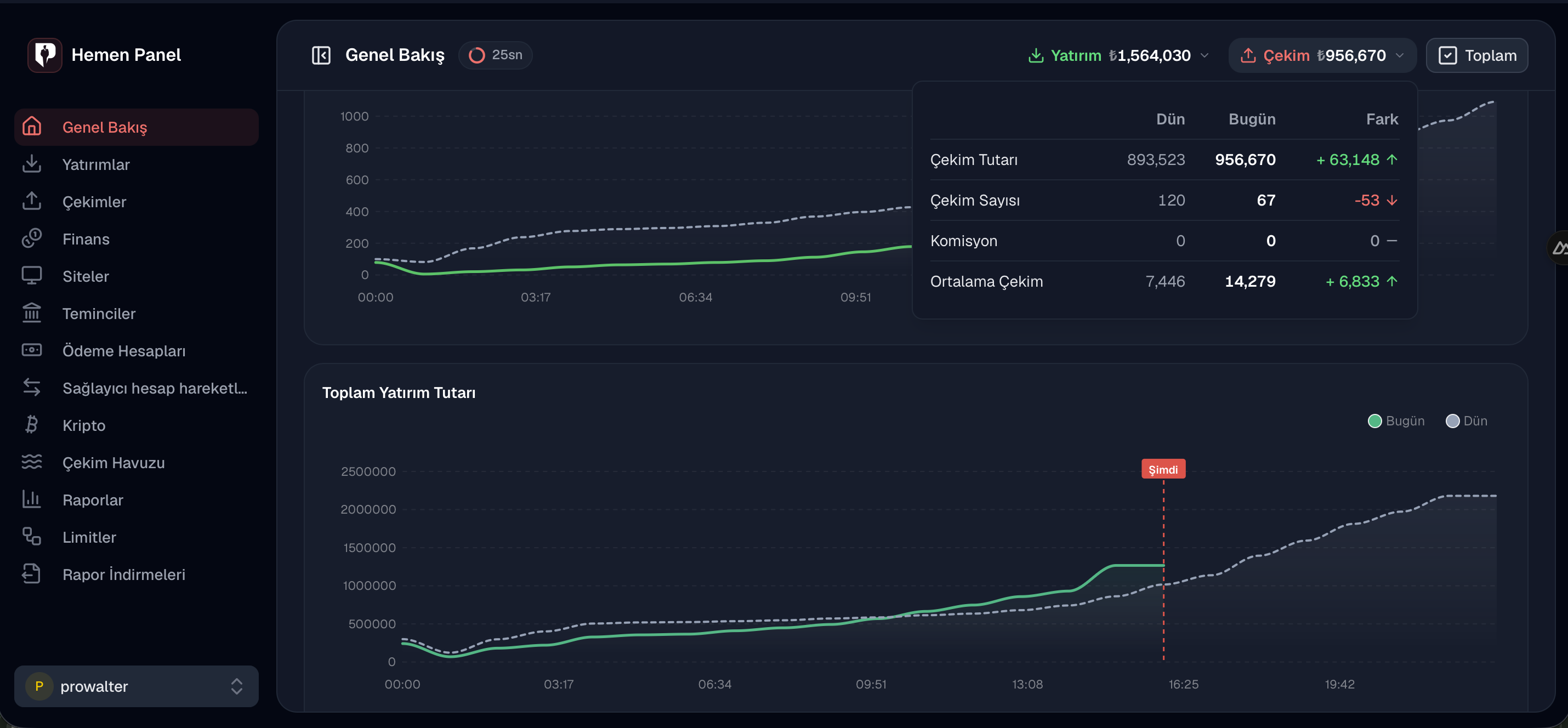
Task: Click the 25sn auto-refresh timer badge
Action: point(496,55)
